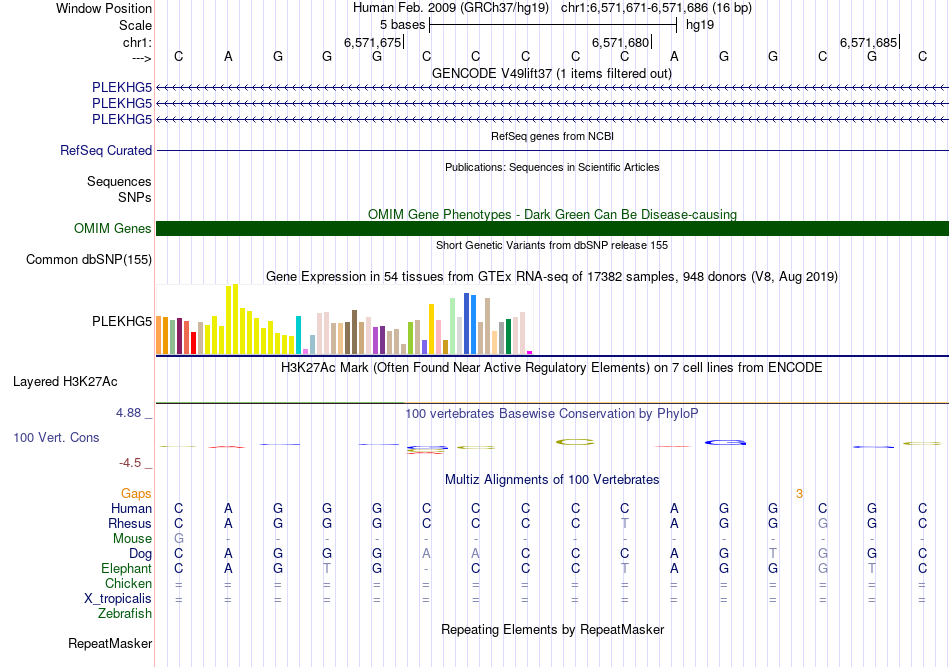Open Publications: Sequences in Scientific Articles title
The width and height of the screenshot is (950, 667).
(552, 167)
